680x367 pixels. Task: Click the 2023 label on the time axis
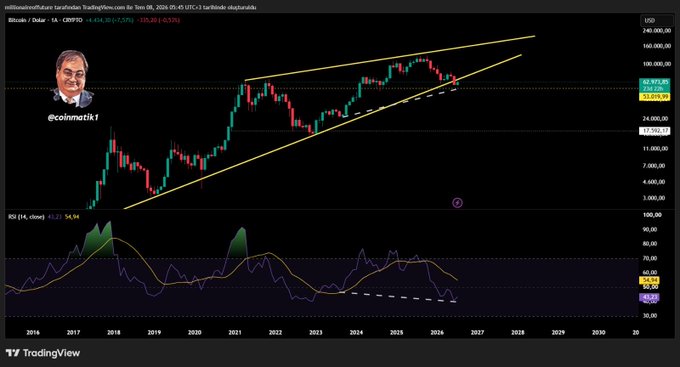click(316, 332)
